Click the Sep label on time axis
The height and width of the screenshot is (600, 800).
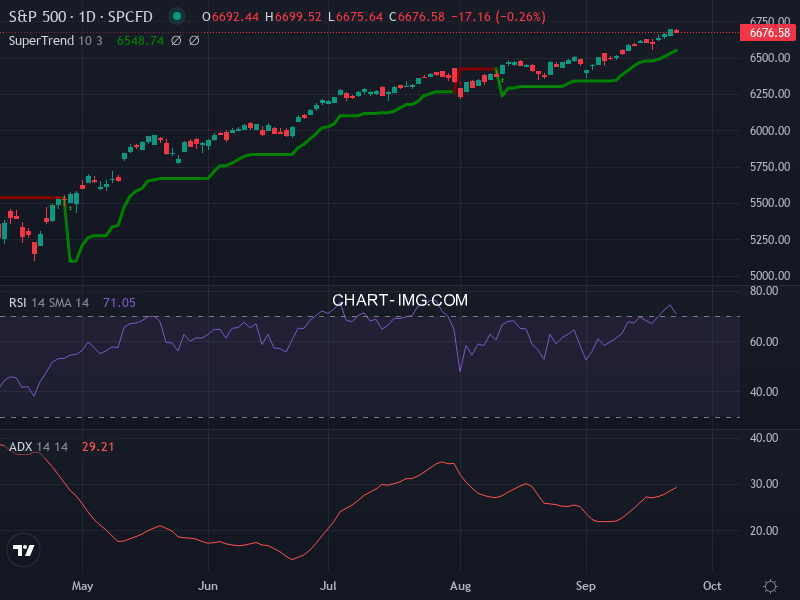tap(586, 585)
